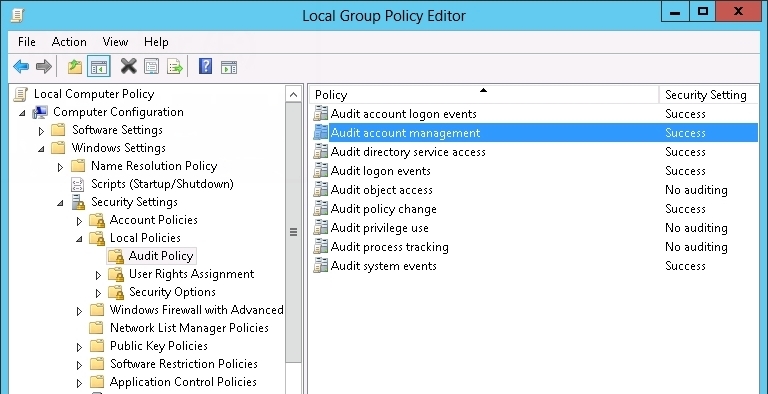Screen dimensions: 768x394
Task: Click the Forward arrow toolbar icon
Action: pyautogui.click(x=44, y=66)
